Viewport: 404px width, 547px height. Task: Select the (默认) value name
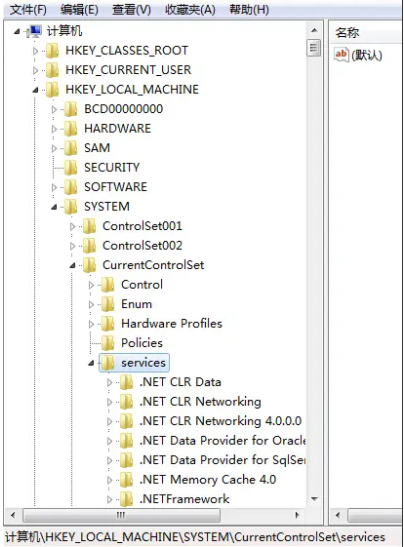(367, 56)
